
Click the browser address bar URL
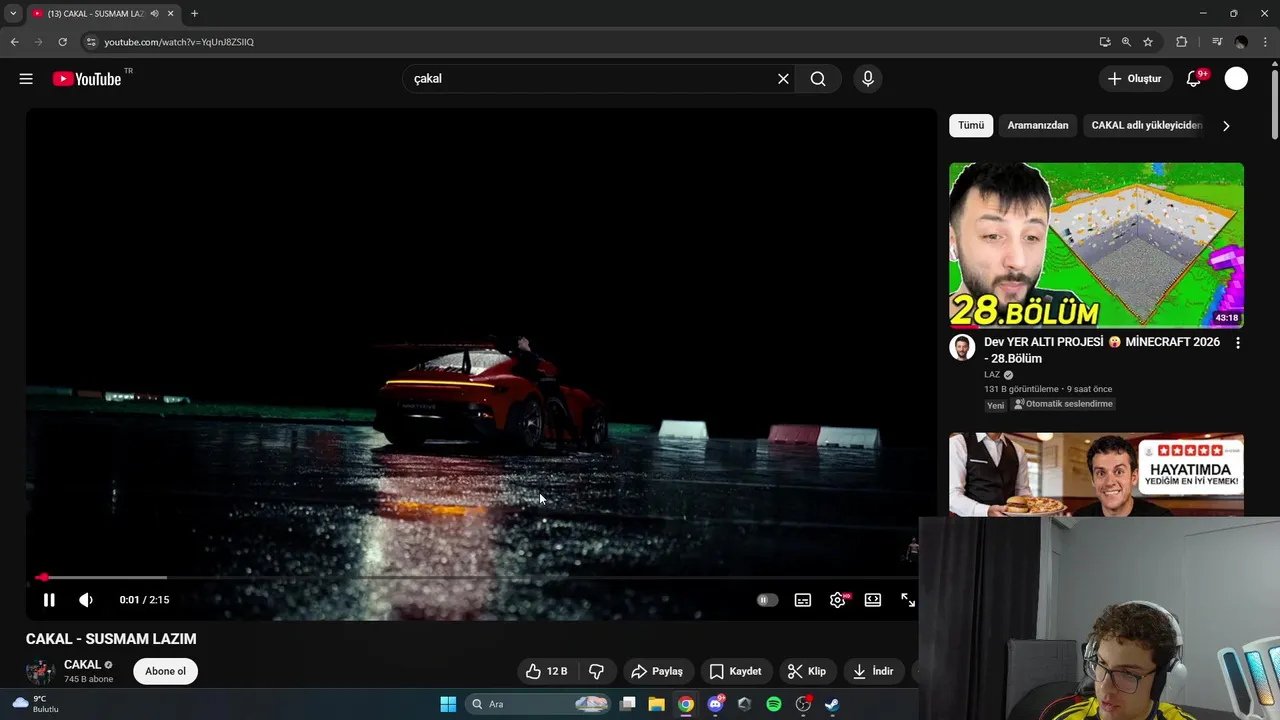click(x=179, y=42)
